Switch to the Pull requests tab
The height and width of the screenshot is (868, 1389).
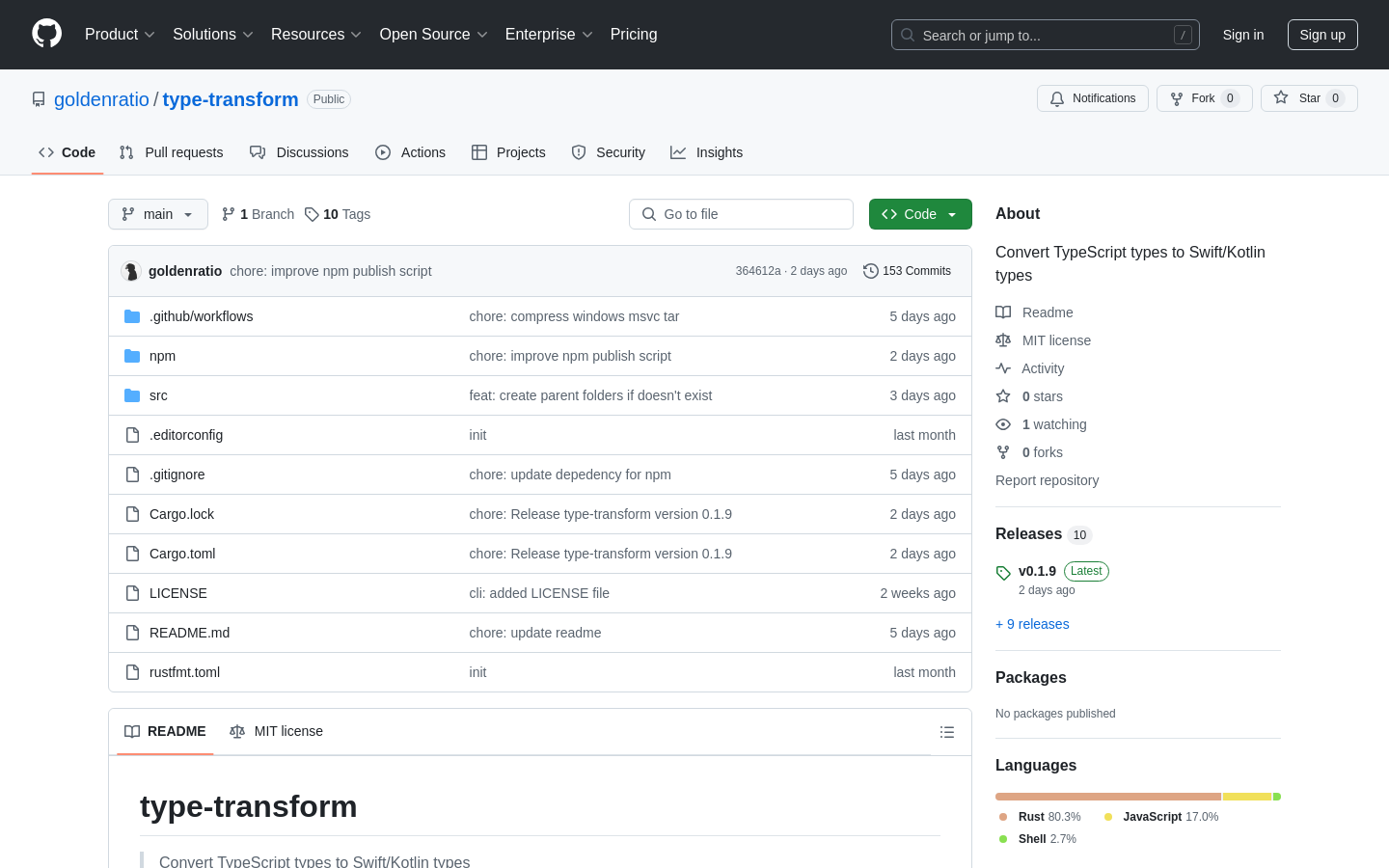click(171, 152)
